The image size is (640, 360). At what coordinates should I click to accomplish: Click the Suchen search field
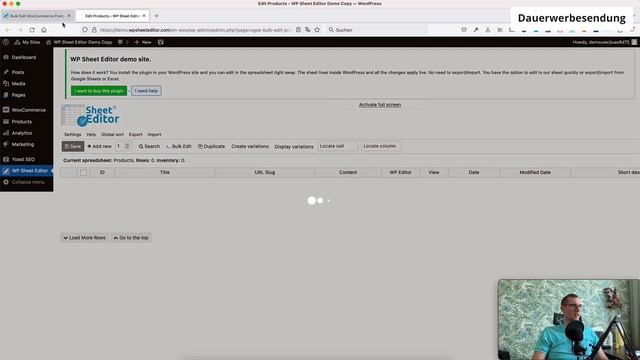[x=378, y=30]
